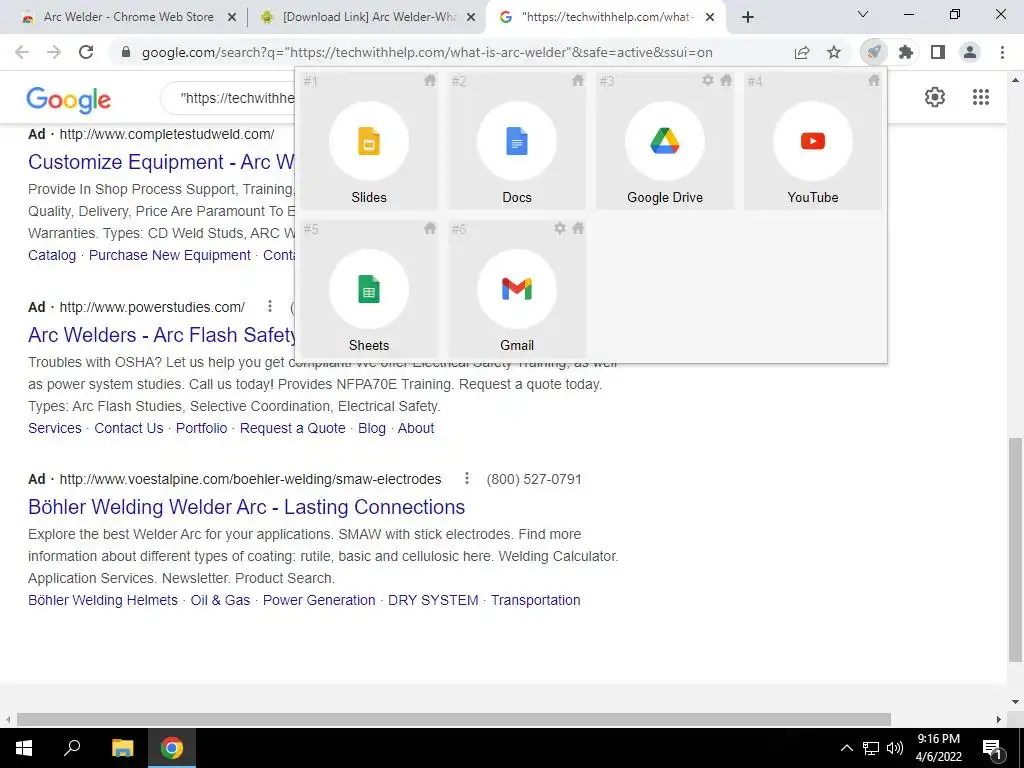Open the Contact Us sitelink
Screen dimensions: 1024x768
(x=129, y=428)
